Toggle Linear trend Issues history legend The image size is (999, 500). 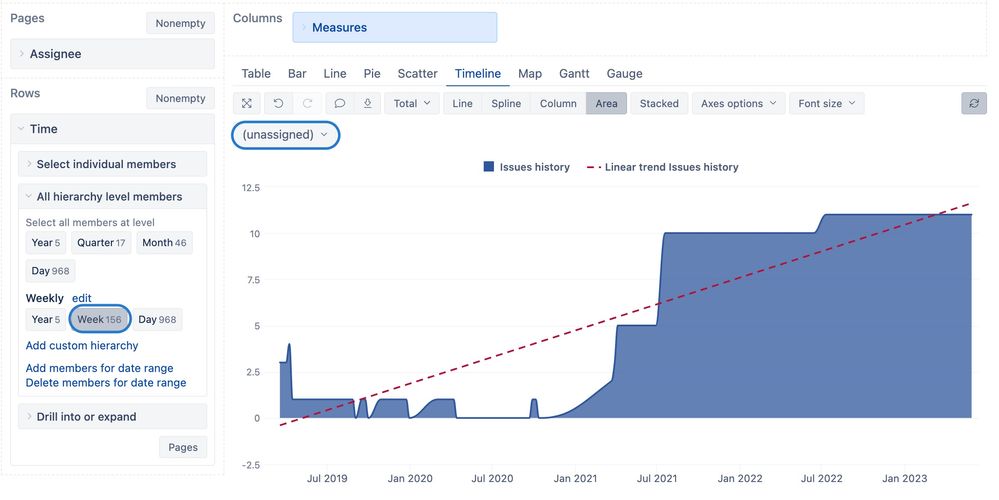662,167
